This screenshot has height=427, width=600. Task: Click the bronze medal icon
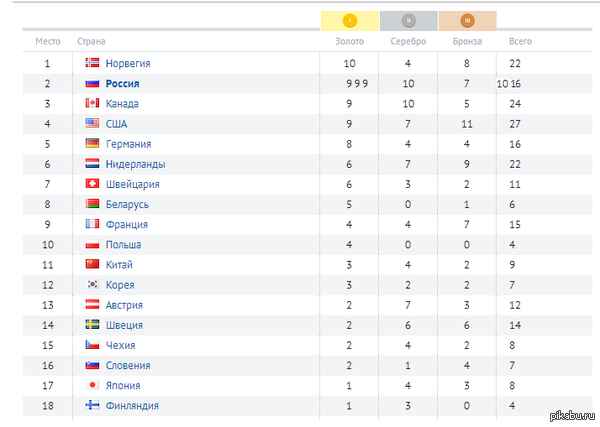pyautogui.click(x=467, y=20)
